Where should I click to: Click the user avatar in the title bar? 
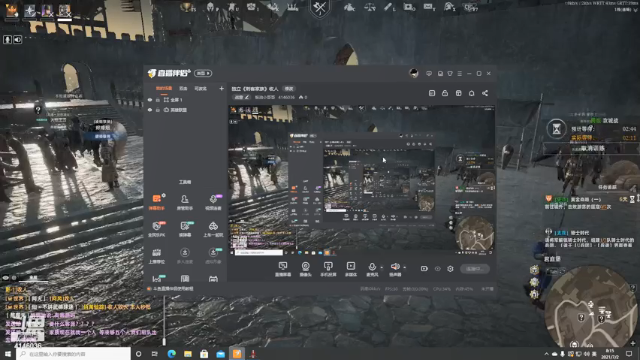coord(414,73)
